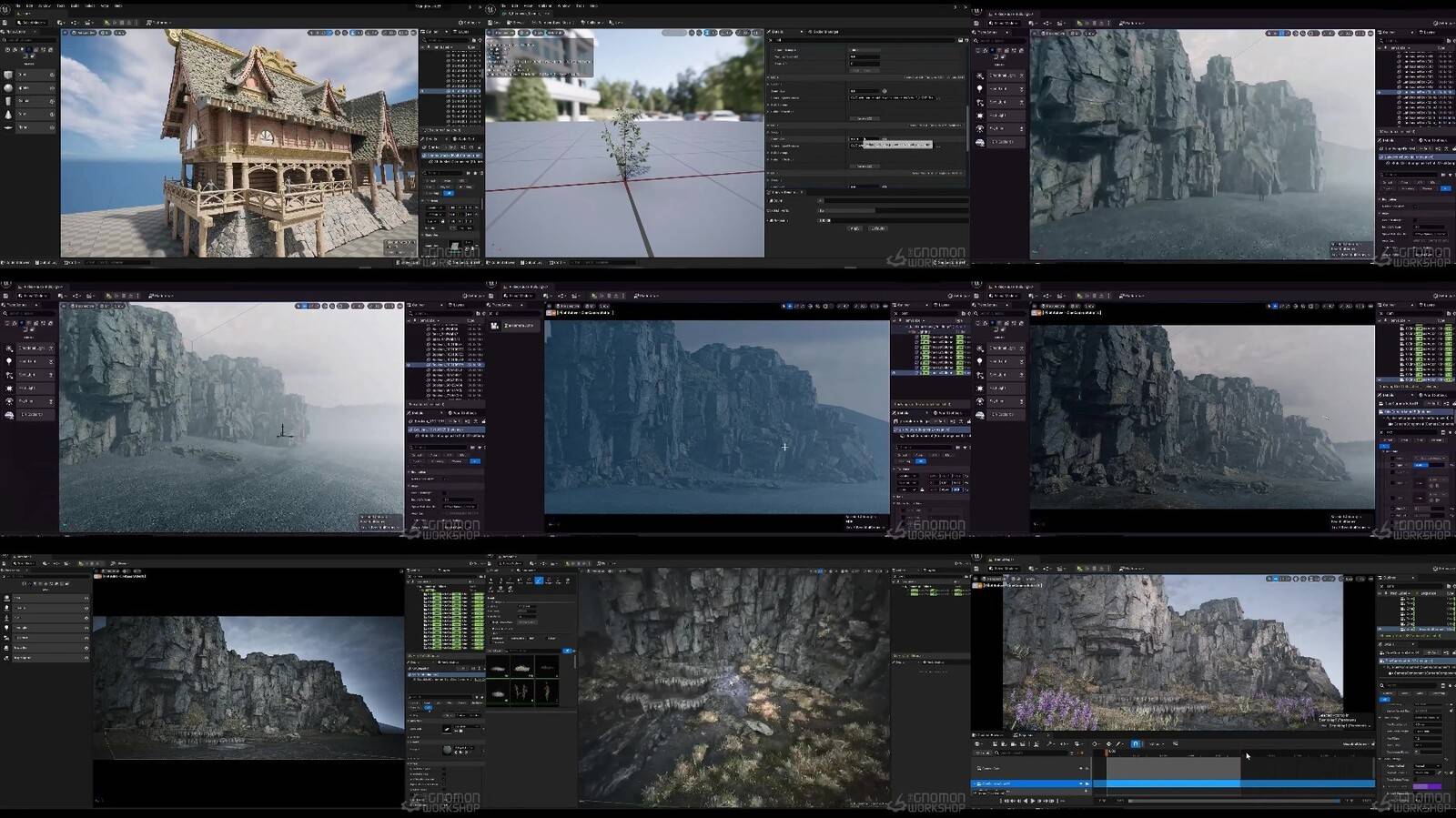Pick the Cylinder shape in the Place Actors panel
The height and width of the screenshot is (818, 1456).
(x=28, y=101)
